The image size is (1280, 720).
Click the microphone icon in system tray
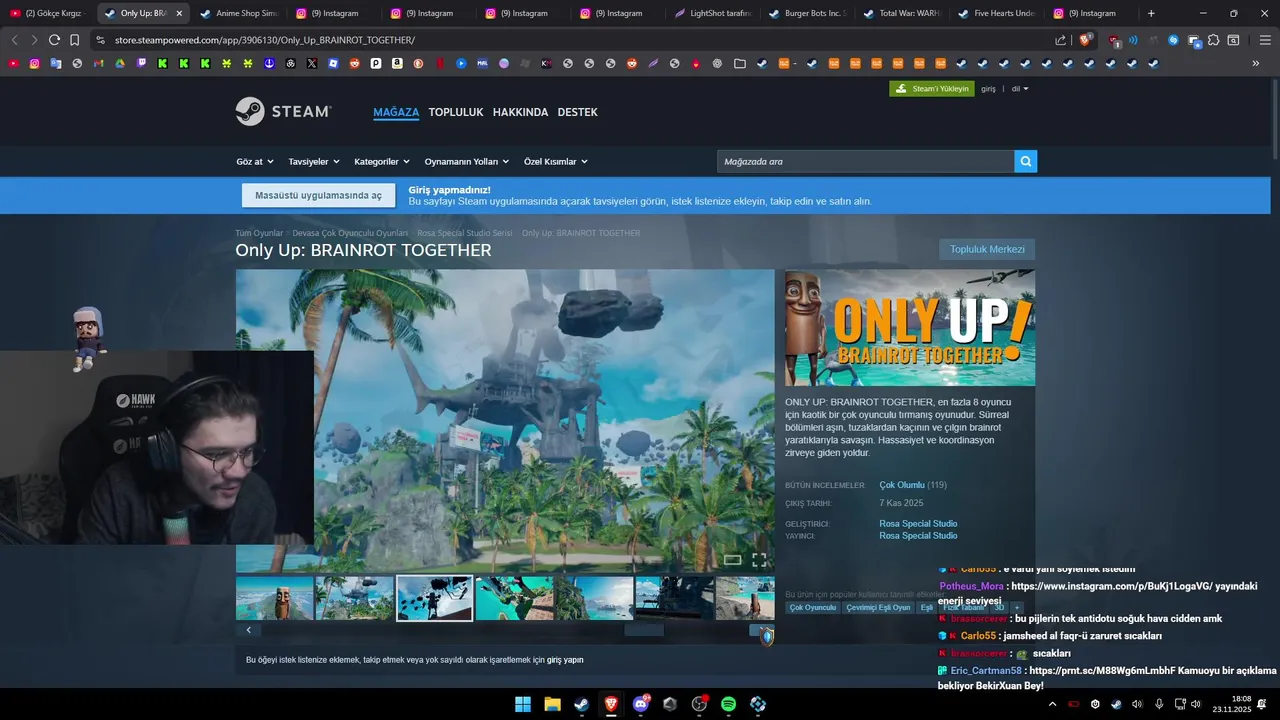[x=1159, y=704]
